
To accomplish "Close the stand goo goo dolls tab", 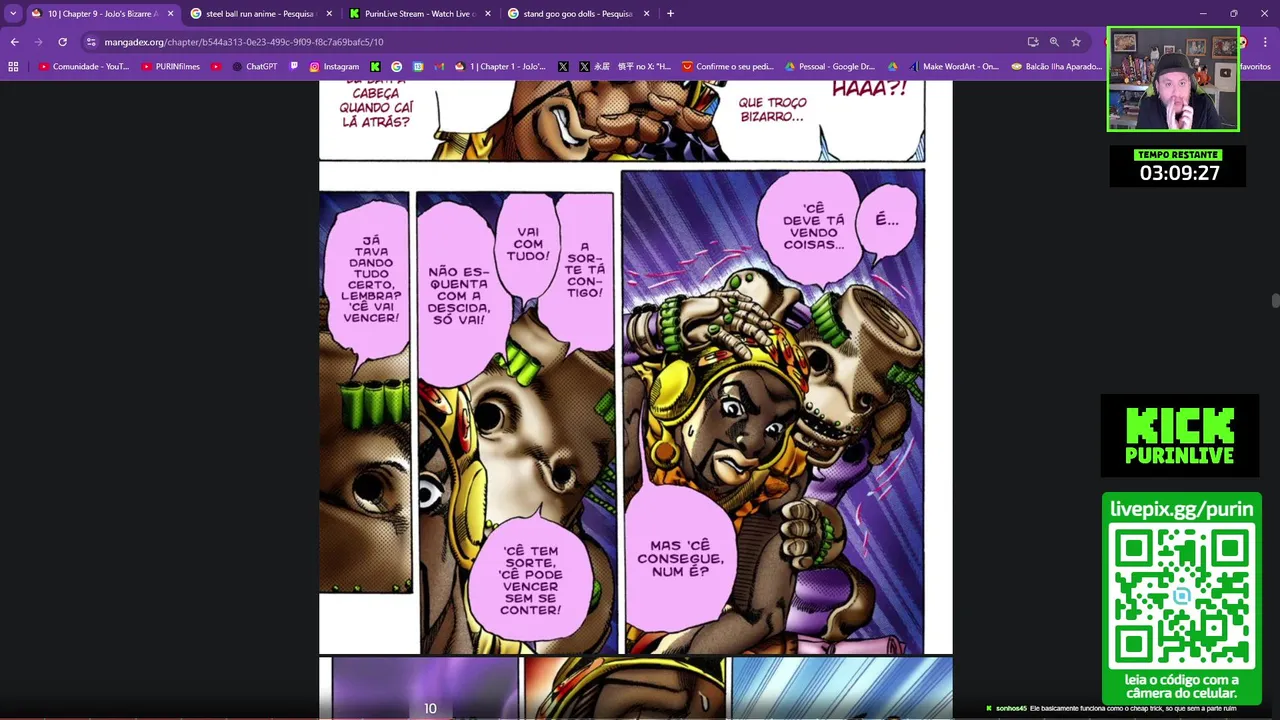I will (x=647, y=14).
